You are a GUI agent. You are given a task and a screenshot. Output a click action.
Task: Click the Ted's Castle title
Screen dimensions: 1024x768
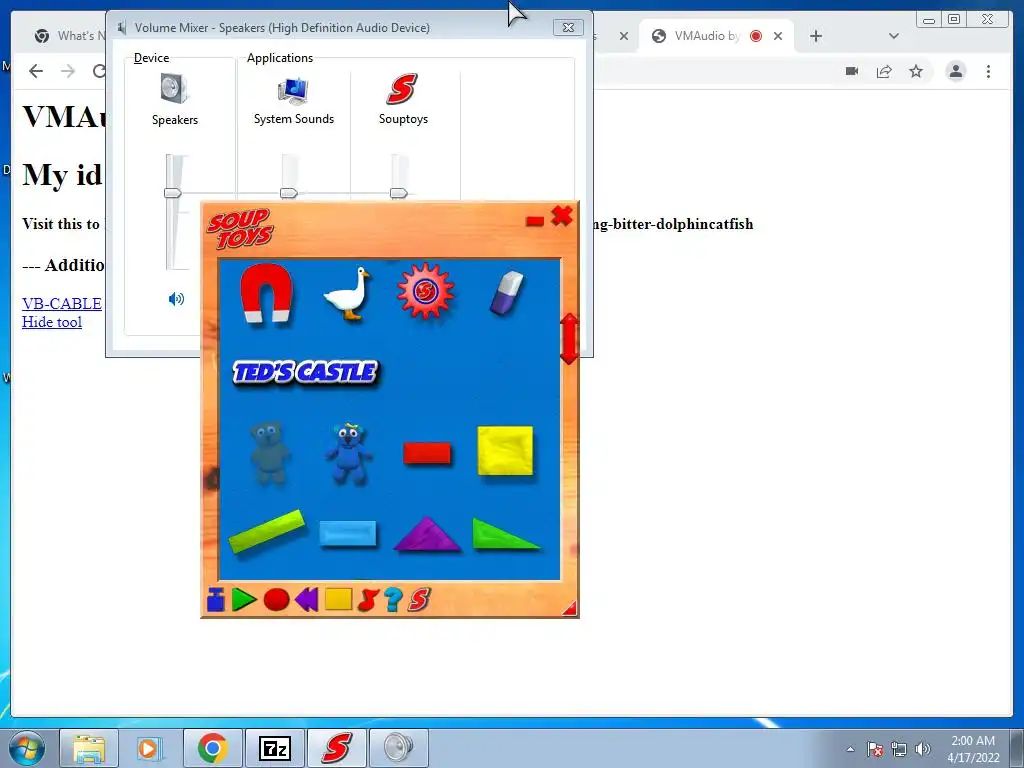305,372
